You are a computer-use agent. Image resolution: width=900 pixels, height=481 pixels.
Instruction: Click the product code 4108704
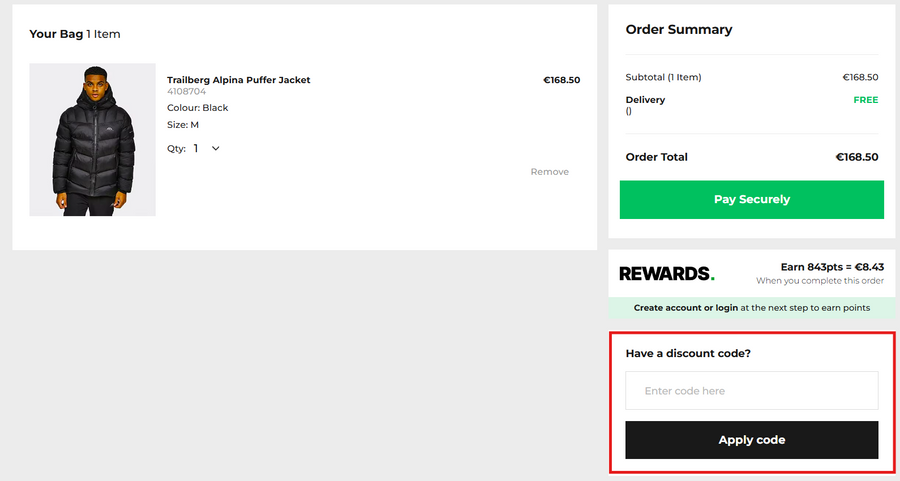(186, 92)
